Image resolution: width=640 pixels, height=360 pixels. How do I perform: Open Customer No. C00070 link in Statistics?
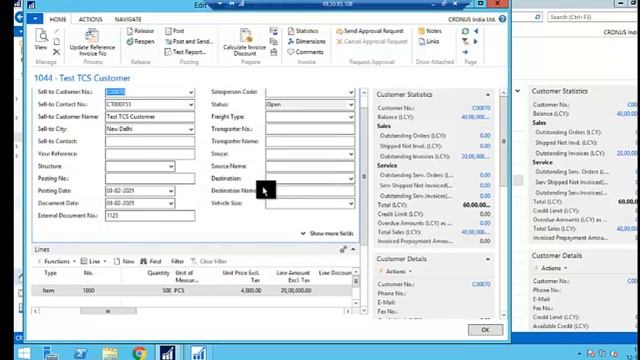point(481,108)
